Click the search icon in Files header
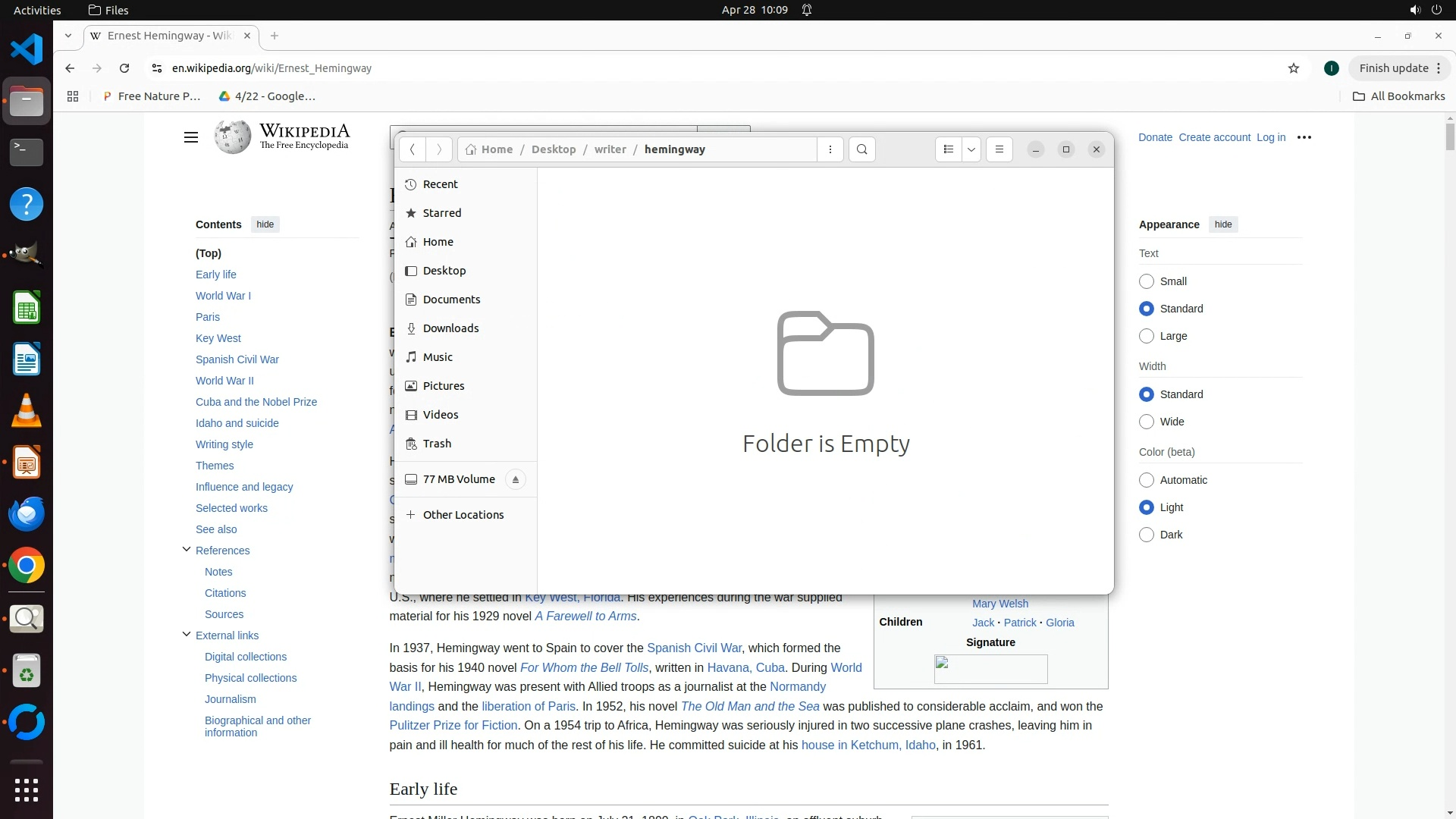Screen dimensions: 1456x819 coord(861,149)
